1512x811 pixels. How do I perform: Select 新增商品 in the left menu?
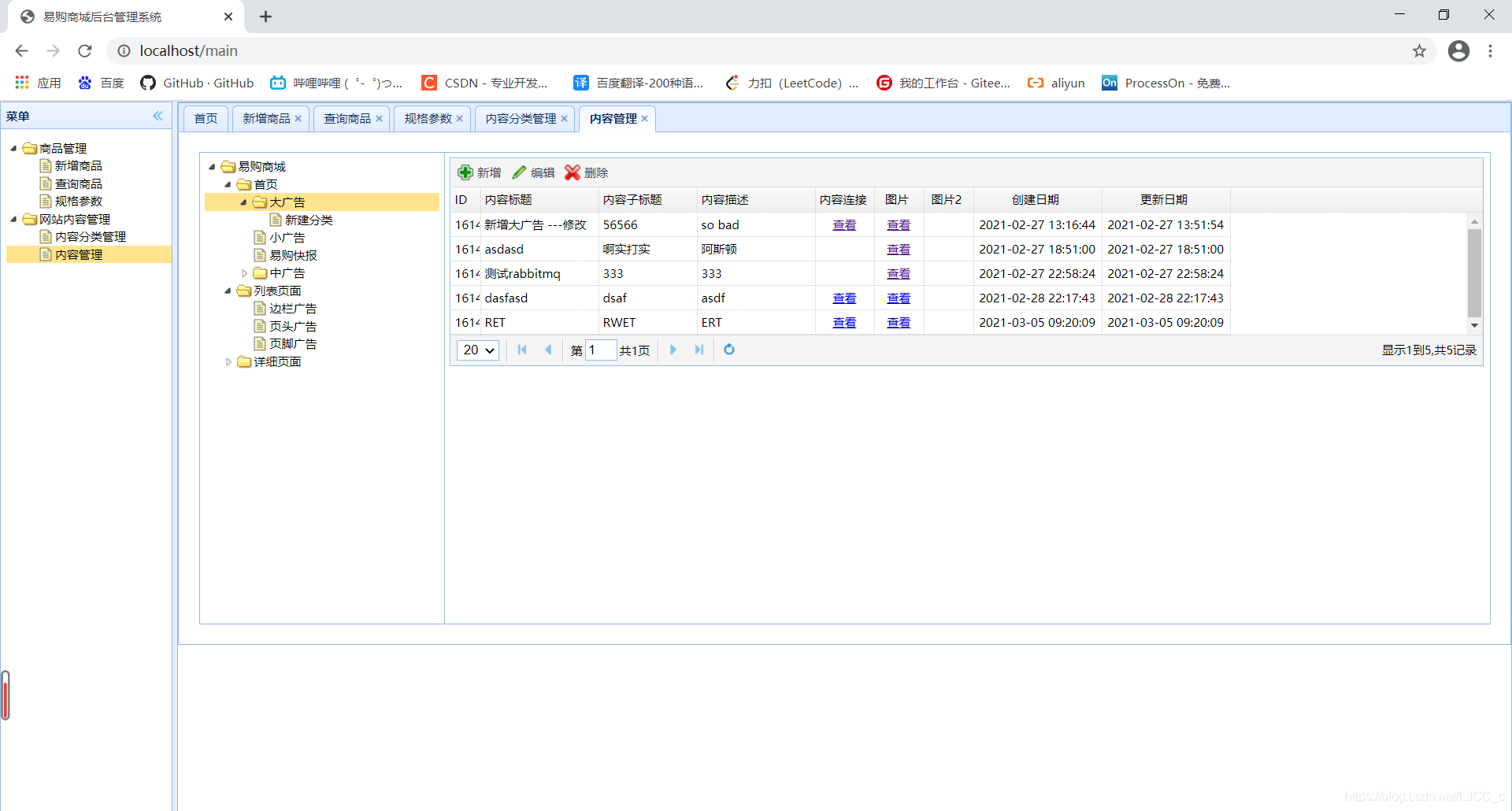coord(78,165)
